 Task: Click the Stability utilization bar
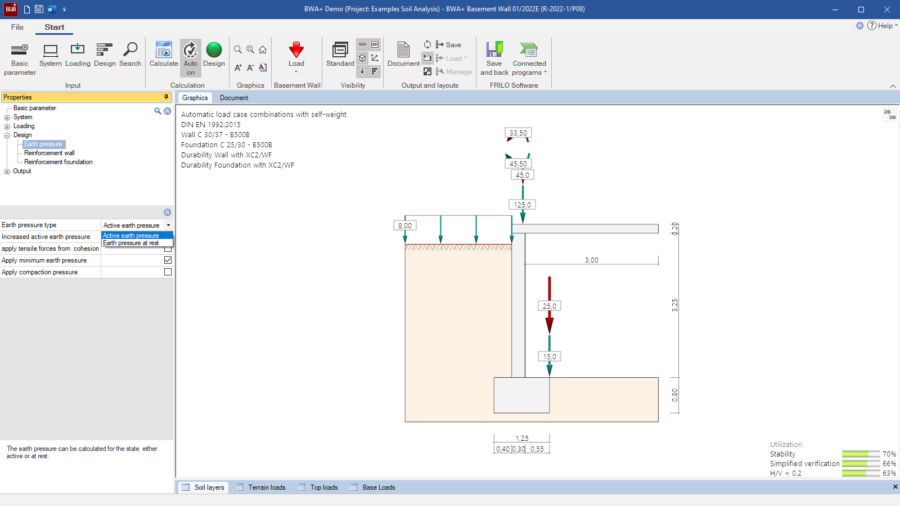860,454
